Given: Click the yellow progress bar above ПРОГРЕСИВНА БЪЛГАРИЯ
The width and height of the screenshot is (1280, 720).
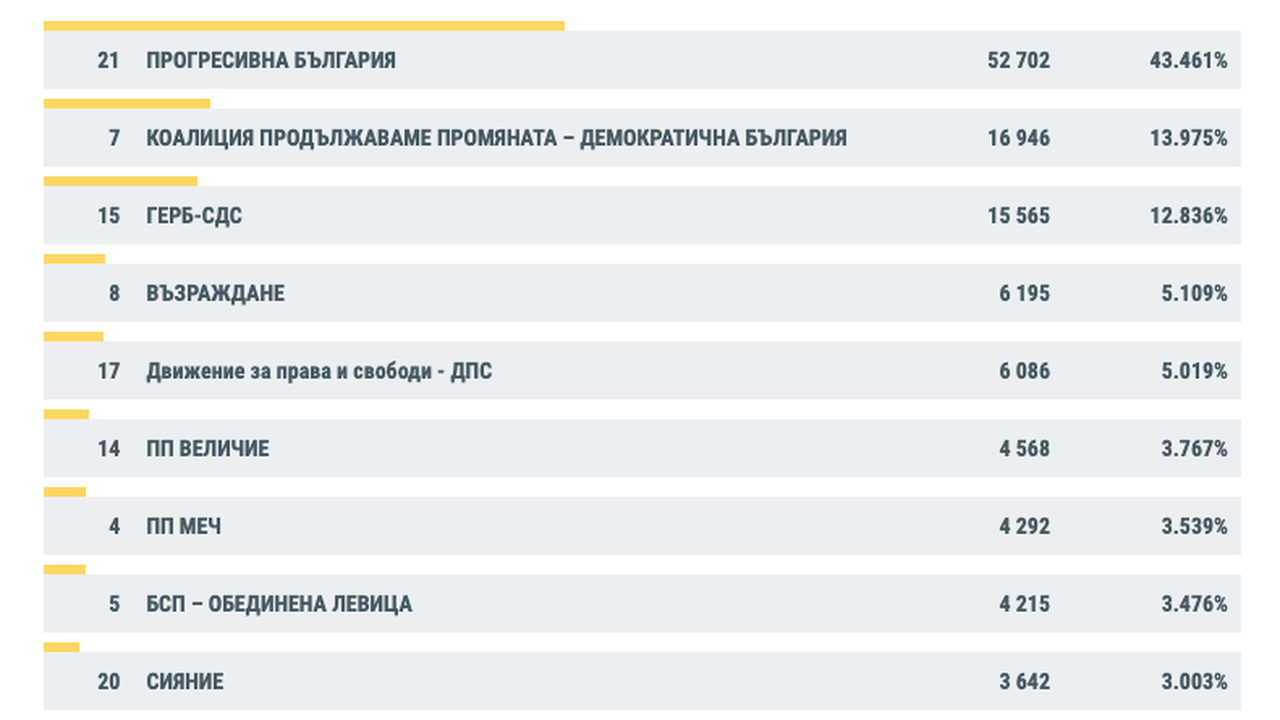Looking at the screenshot, I should click(x=304, y=26).
